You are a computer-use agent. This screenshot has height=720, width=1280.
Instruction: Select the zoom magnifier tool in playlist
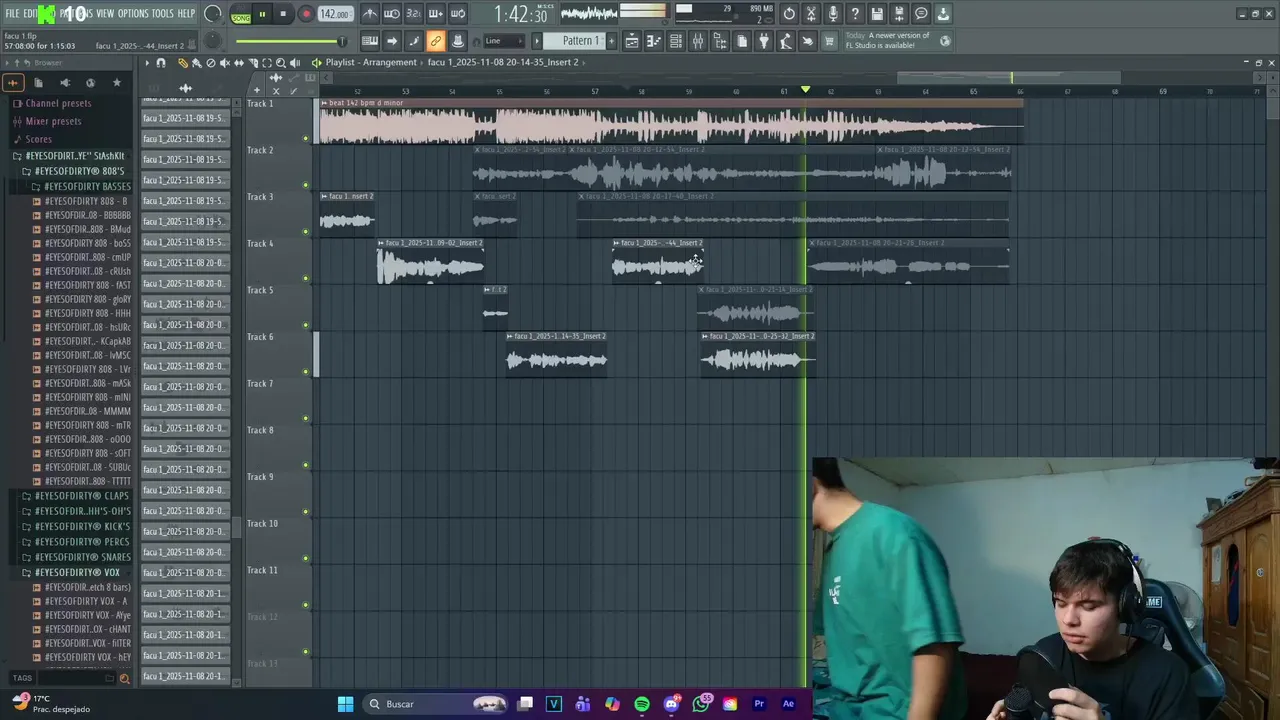point(280,62)
